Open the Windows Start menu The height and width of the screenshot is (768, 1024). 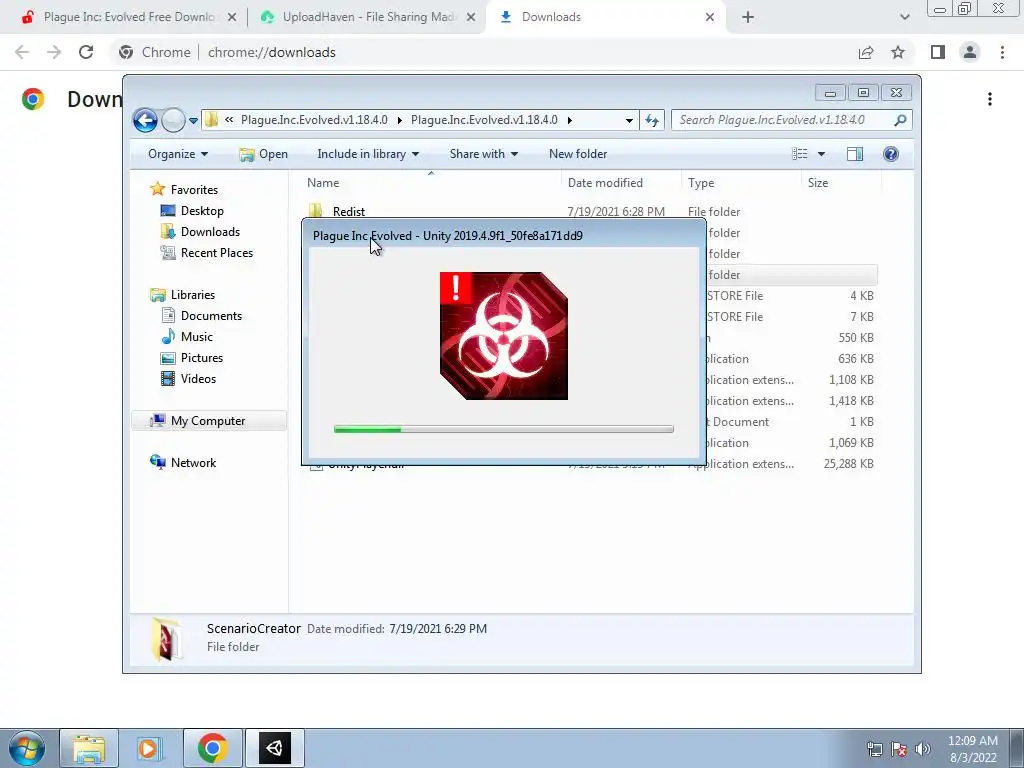26,748
